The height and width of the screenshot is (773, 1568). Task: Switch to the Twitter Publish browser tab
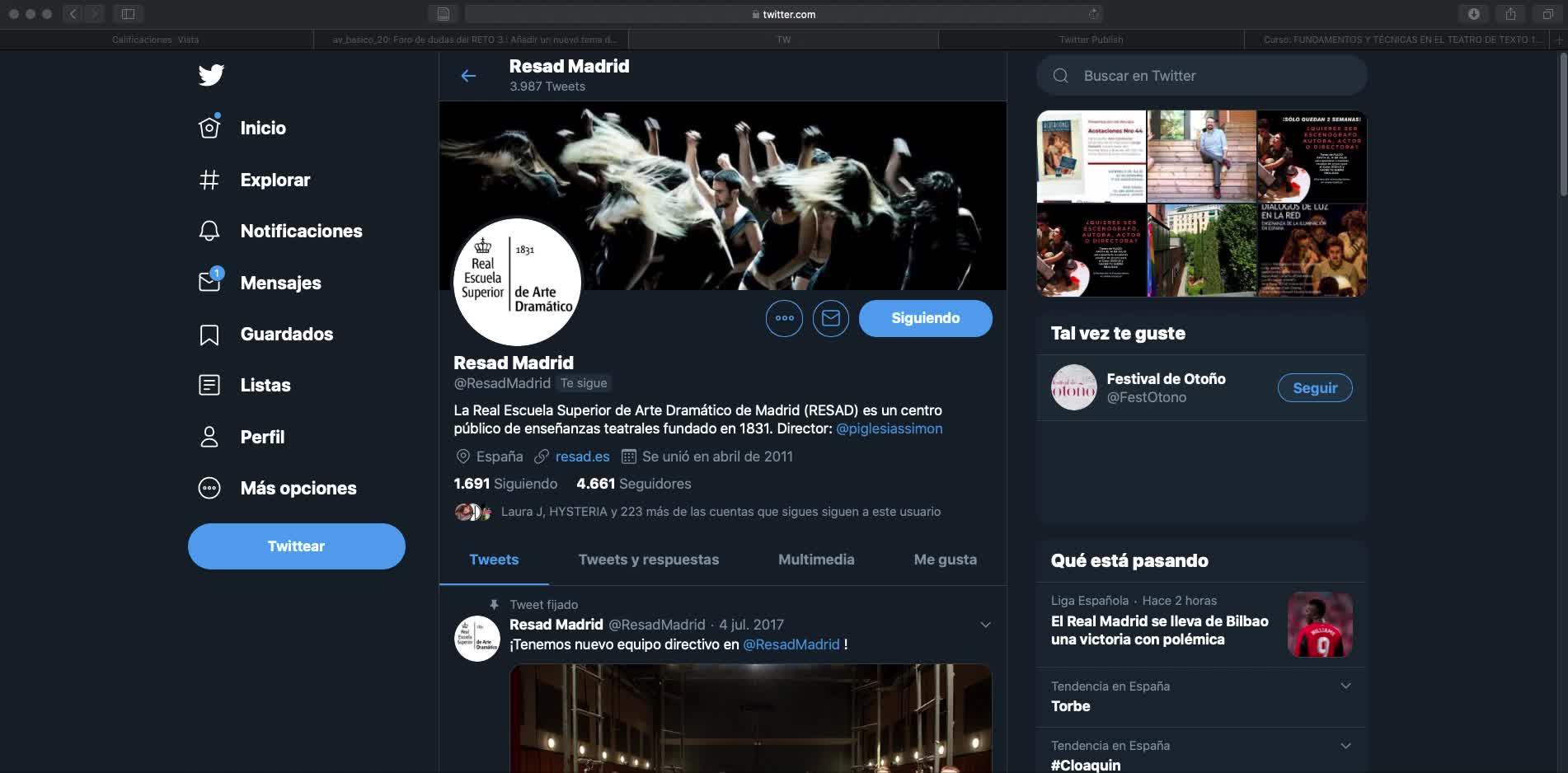click(x=1091, y=40)
